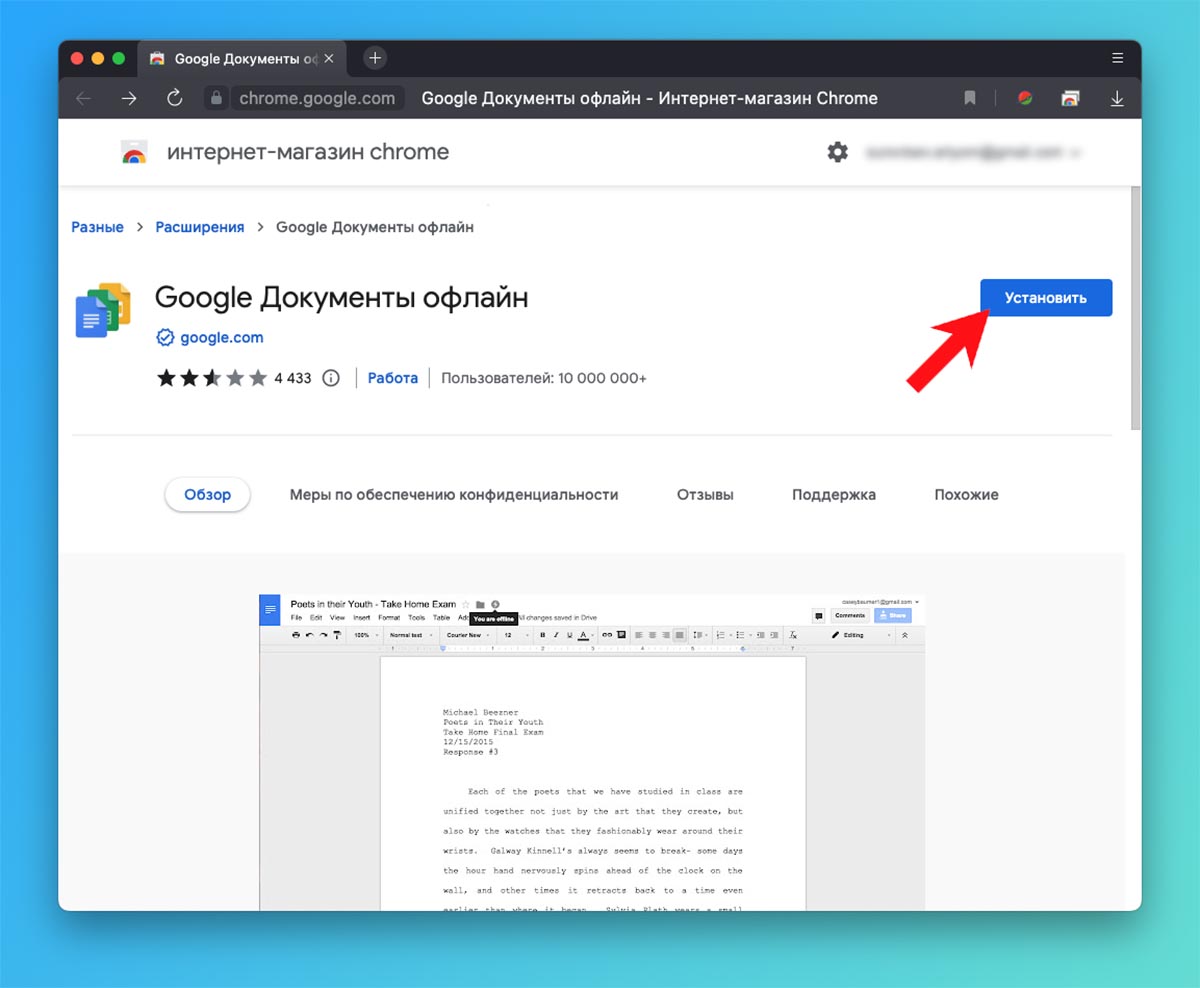Viewport: 1200px width, 988px height.
Task: Click the green macOS fullscreen window button
Action: click(x=119, y=58)
